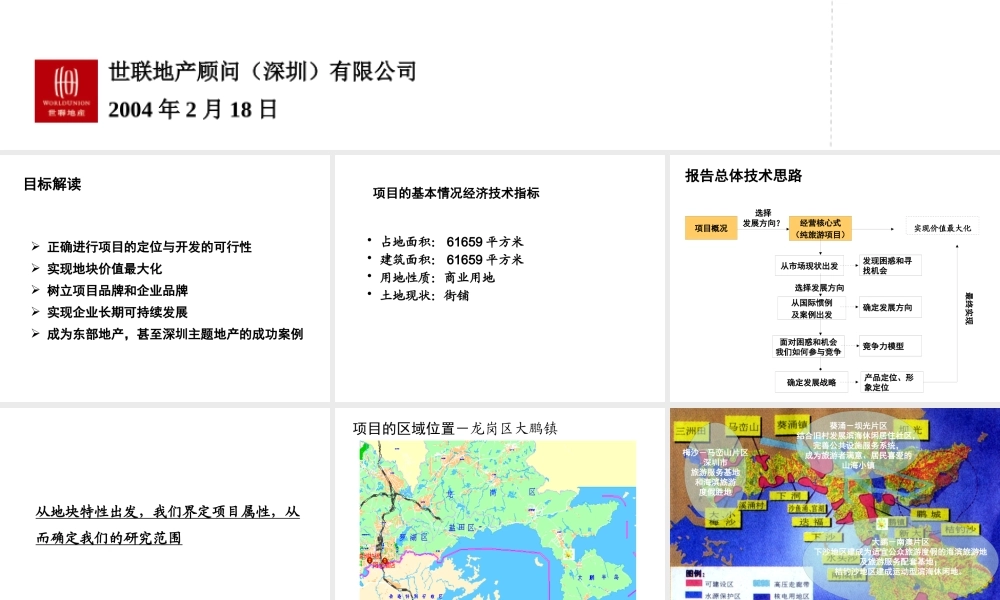Click heading 项目的基本情况经济技术指标

(x=456, y=193)
